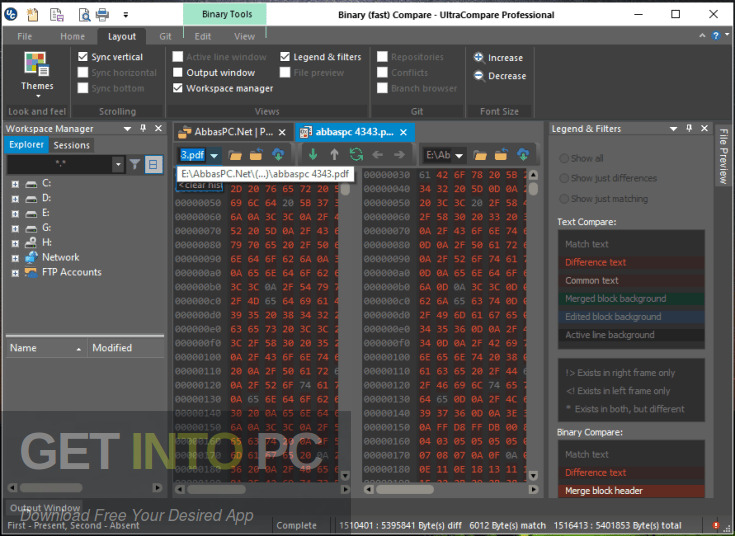Click the printer icon in title bar

click(102, 15)
